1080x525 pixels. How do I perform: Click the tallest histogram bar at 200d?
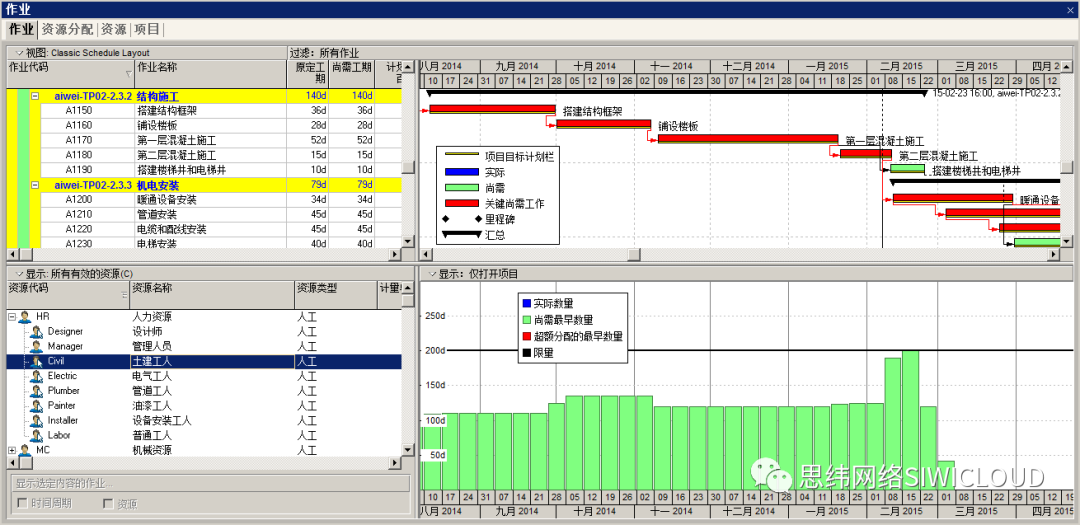tap(911, 420)
